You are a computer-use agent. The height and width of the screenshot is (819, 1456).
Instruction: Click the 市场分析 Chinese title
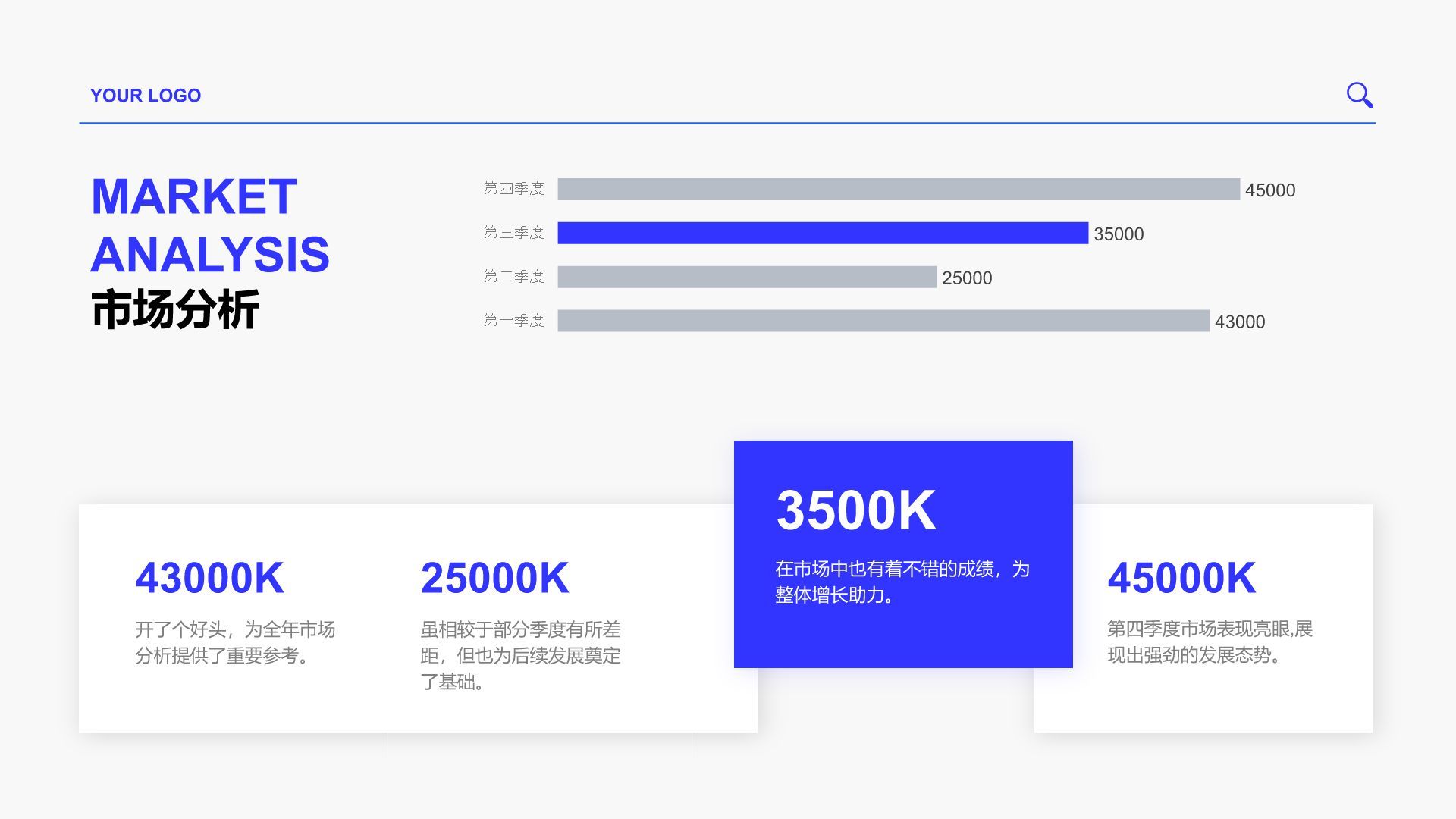(175, 309)
